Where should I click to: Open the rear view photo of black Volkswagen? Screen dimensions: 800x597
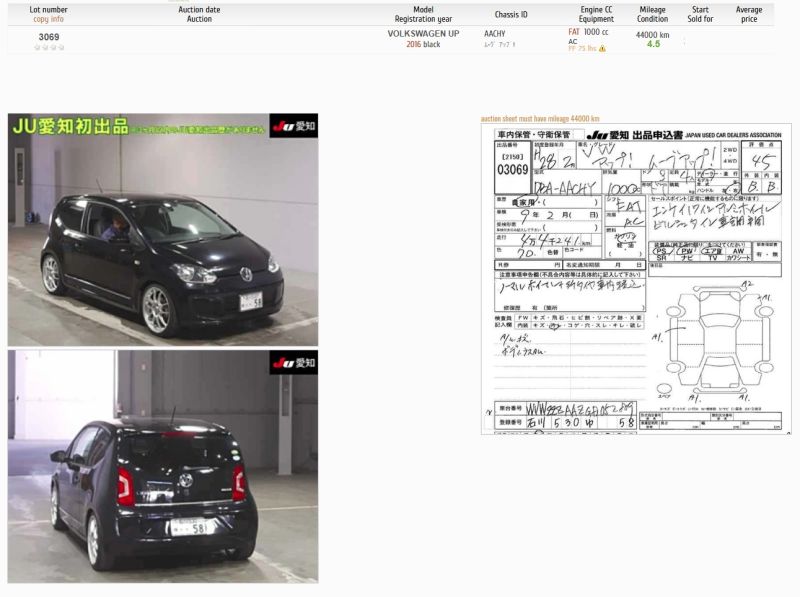(x=163, y=466)
